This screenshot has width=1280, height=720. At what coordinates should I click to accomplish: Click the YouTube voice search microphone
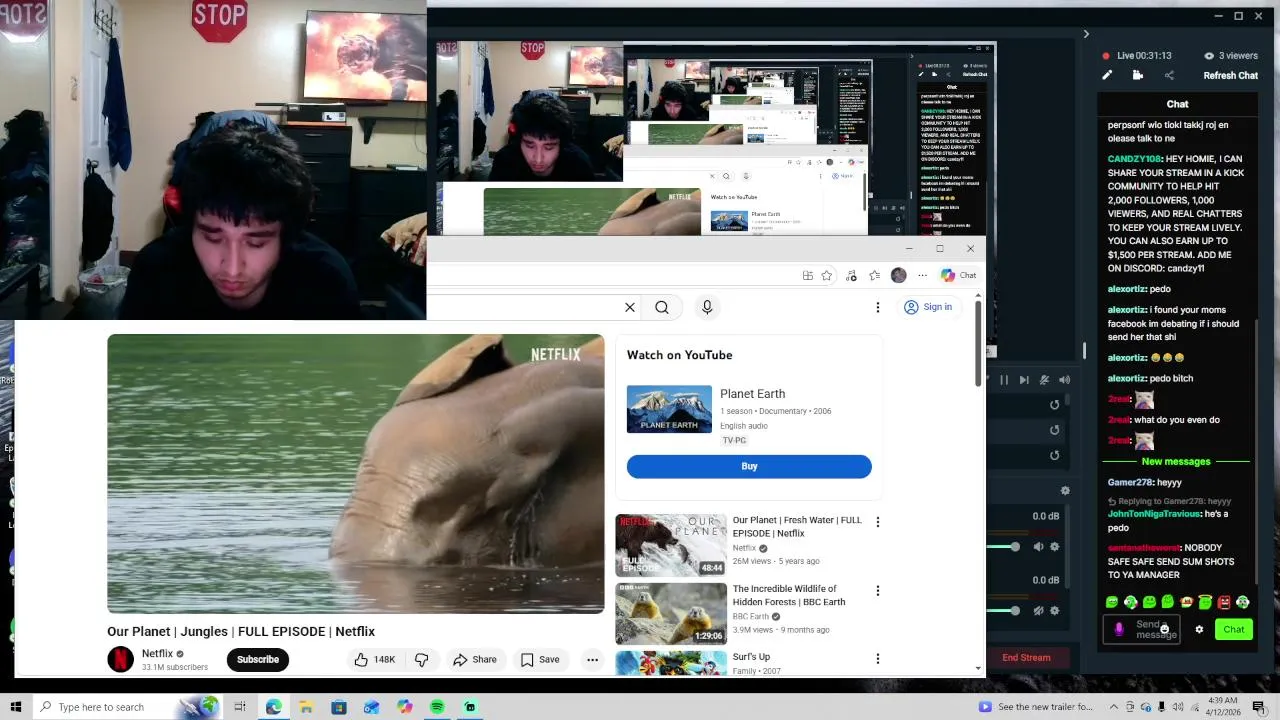pos(707,307)
